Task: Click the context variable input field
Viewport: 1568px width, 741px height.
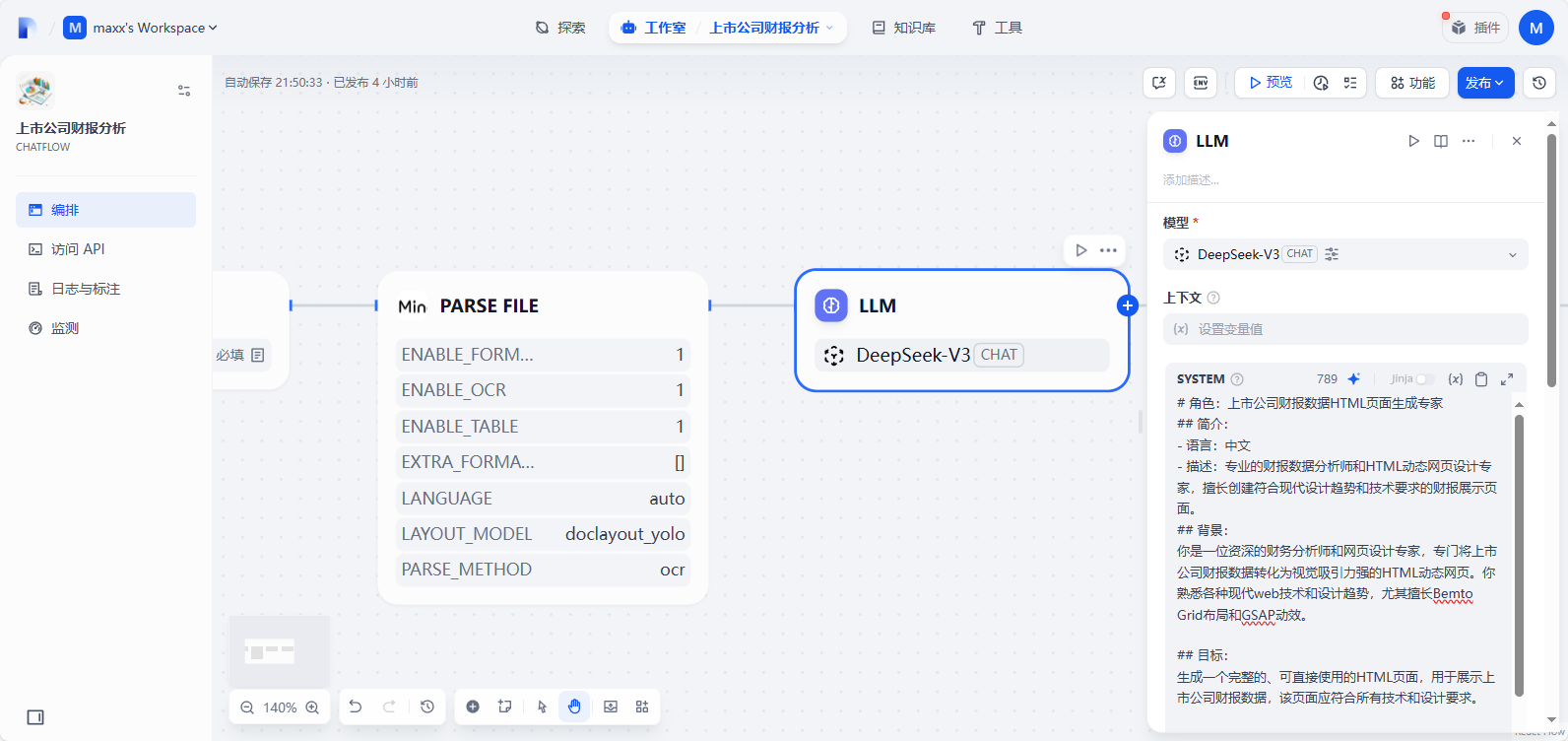Action: tap(1345, 329)
